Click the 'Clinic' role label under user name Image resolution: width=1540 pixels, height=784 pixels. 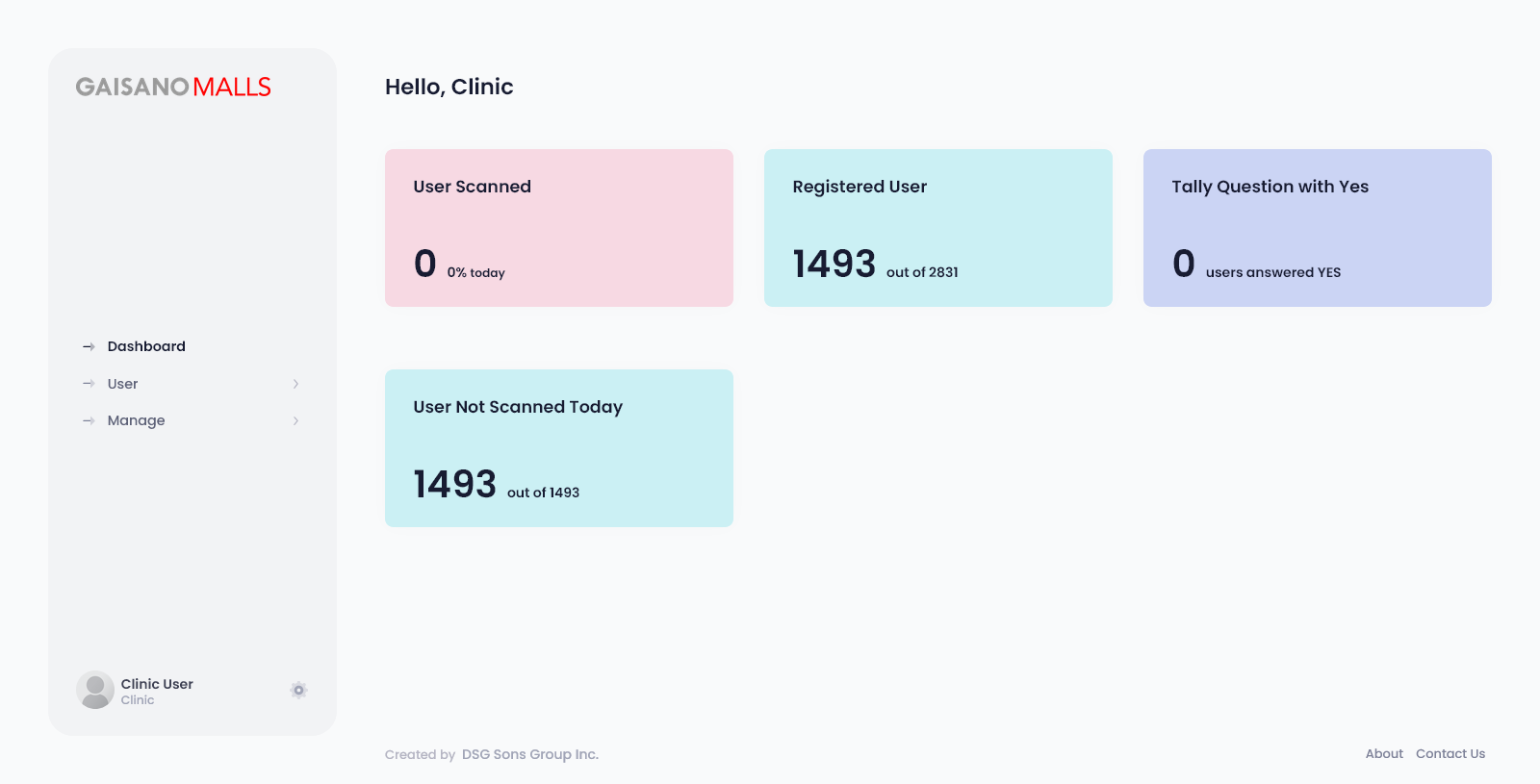pyautogui.click(x=138, y=700)
